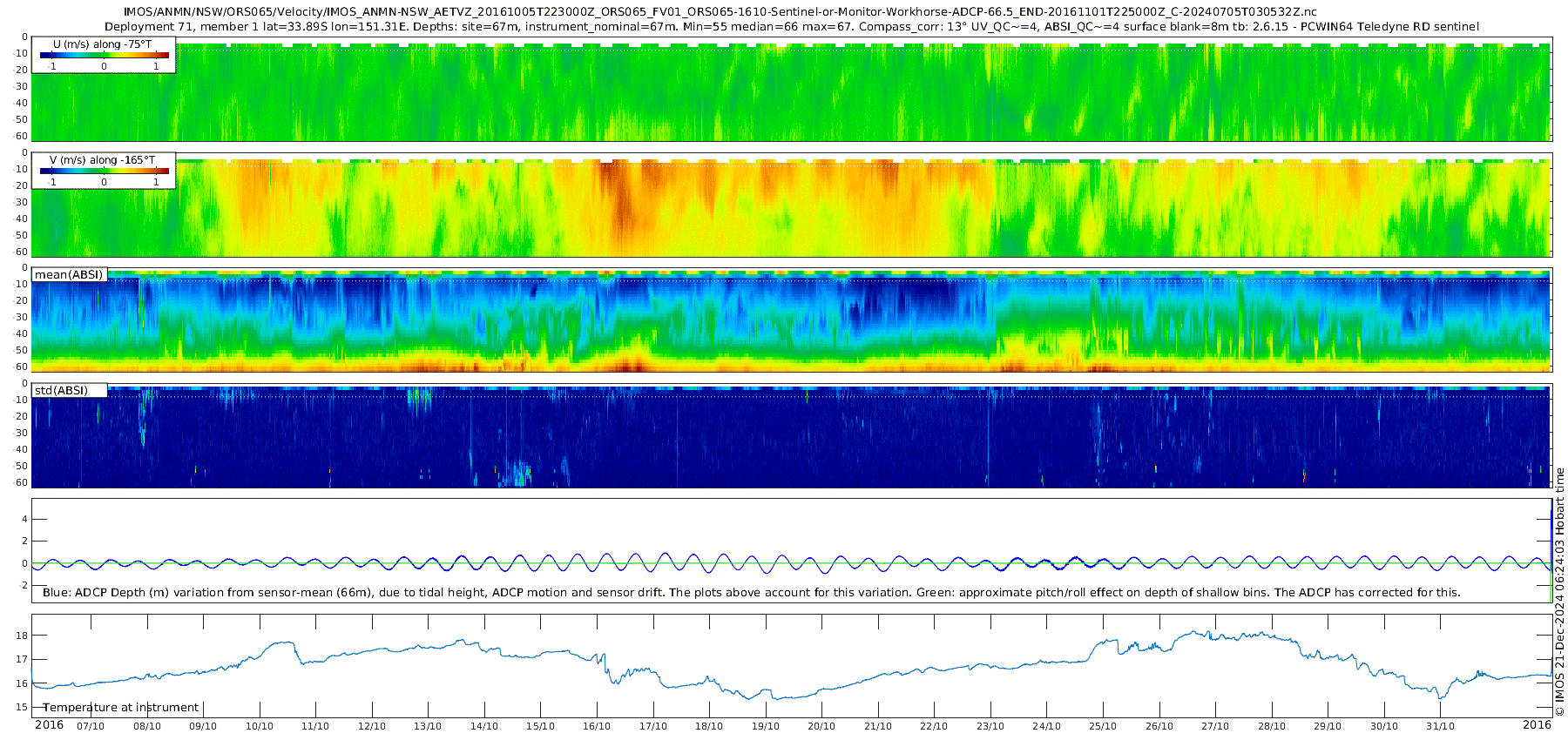The image size is (1568, 740).
Task: Click the 11/10 date tick label
Action: (315, 726)
